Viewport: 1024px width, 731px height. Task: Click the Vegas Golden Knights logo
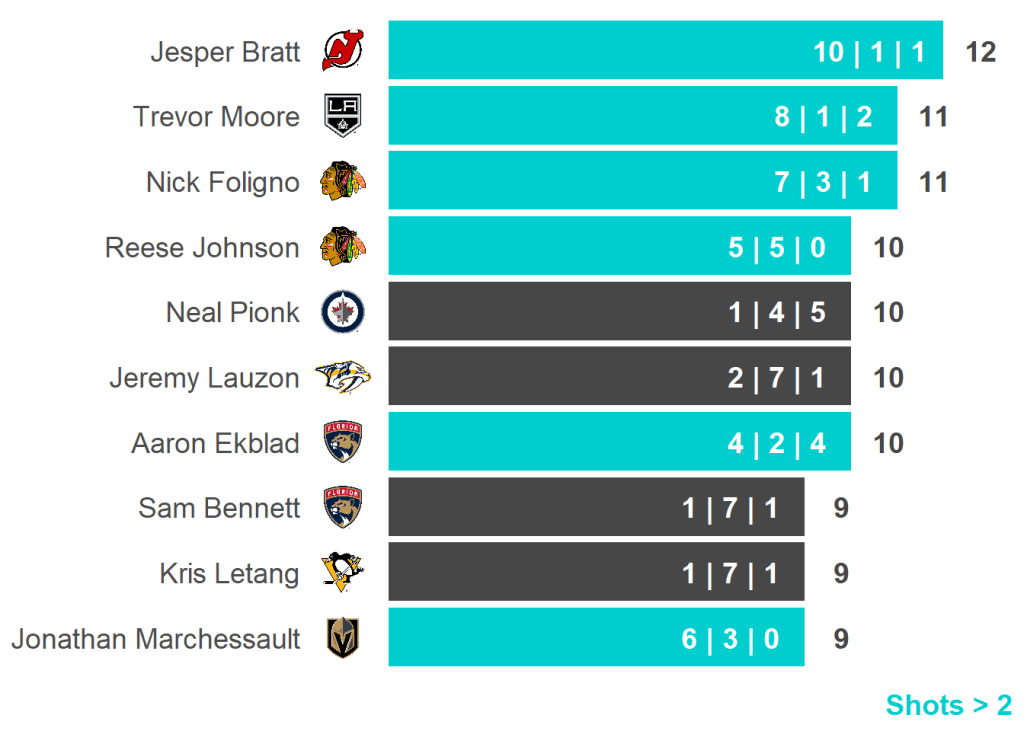pos(343,638)
